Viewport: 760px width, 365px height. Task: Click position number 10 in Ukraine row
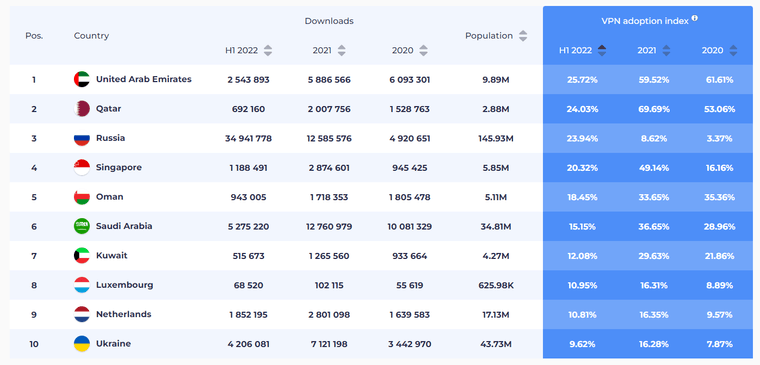(34, 345)
